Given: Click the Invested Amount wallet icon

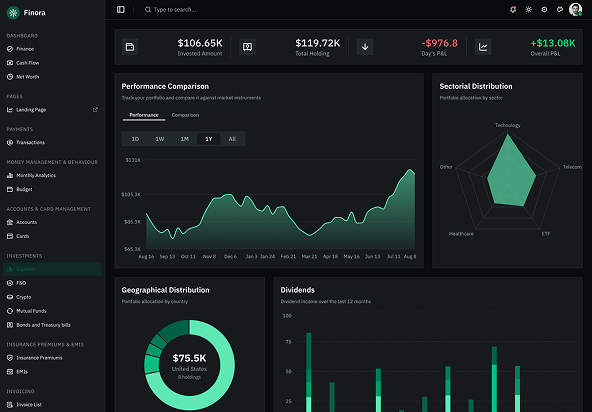Looking at the screenshot, I should [130, 47].
